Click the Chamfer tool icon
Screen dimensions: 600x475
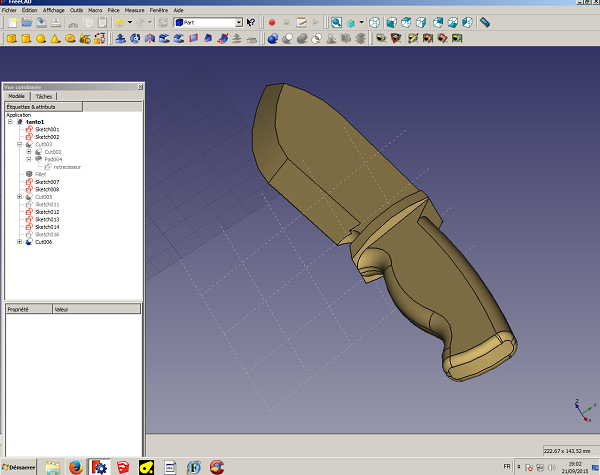click(179, 38)
